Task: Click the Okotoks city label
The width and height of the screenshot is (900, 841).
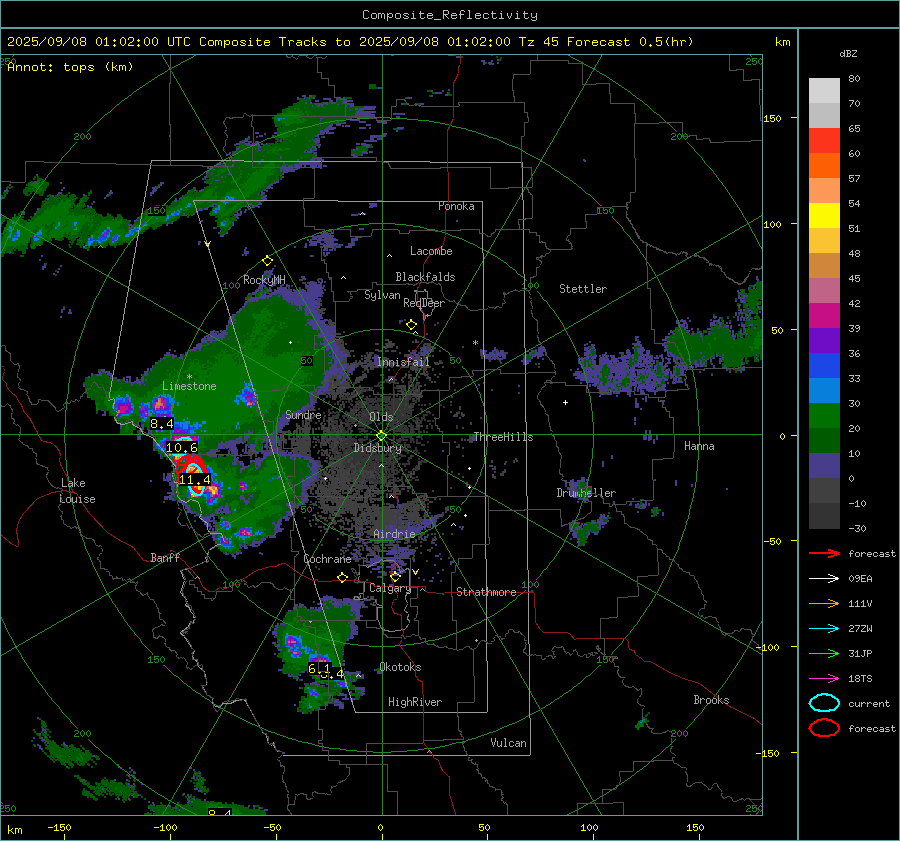Action: (x=400, y=667)
